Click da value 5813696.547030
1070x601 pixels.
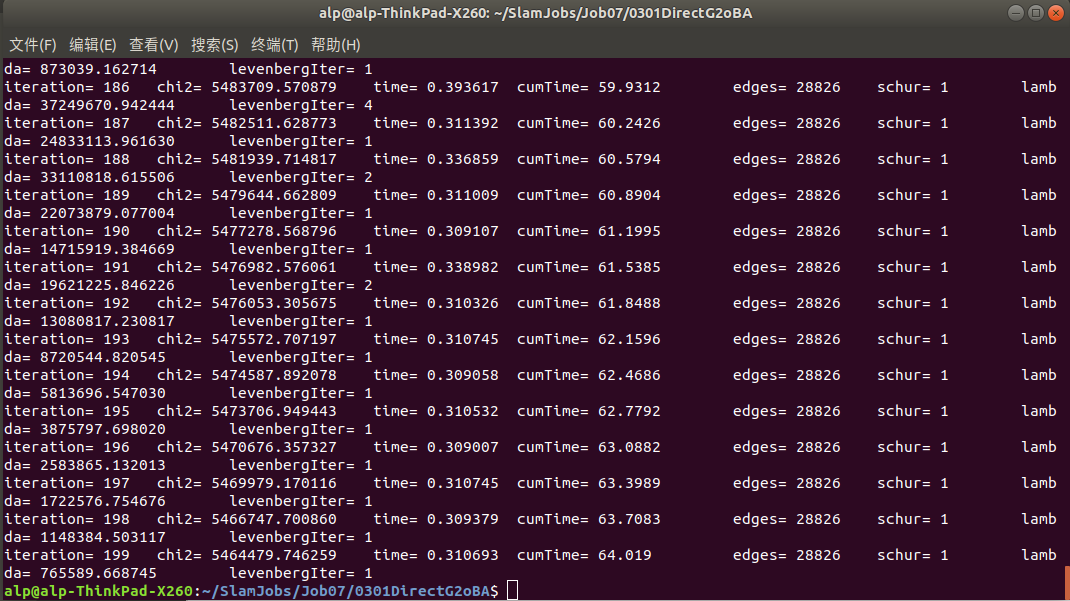[x=102, y=394]
